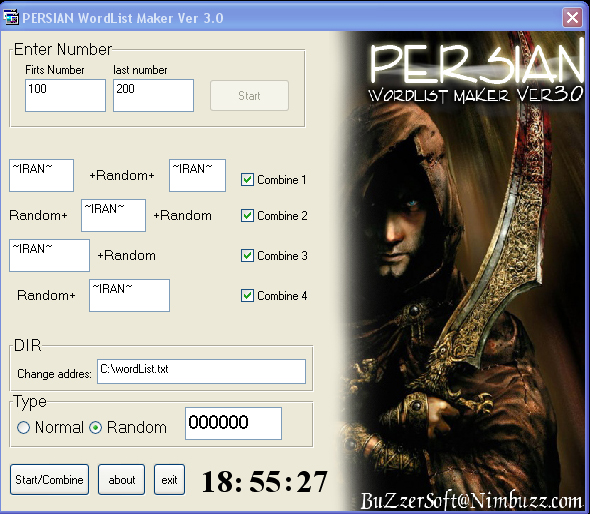Click the second ~IRAN~ suffix field in Combine 1 row
Viewport: 590px width, 514px height.
(198, 175)
